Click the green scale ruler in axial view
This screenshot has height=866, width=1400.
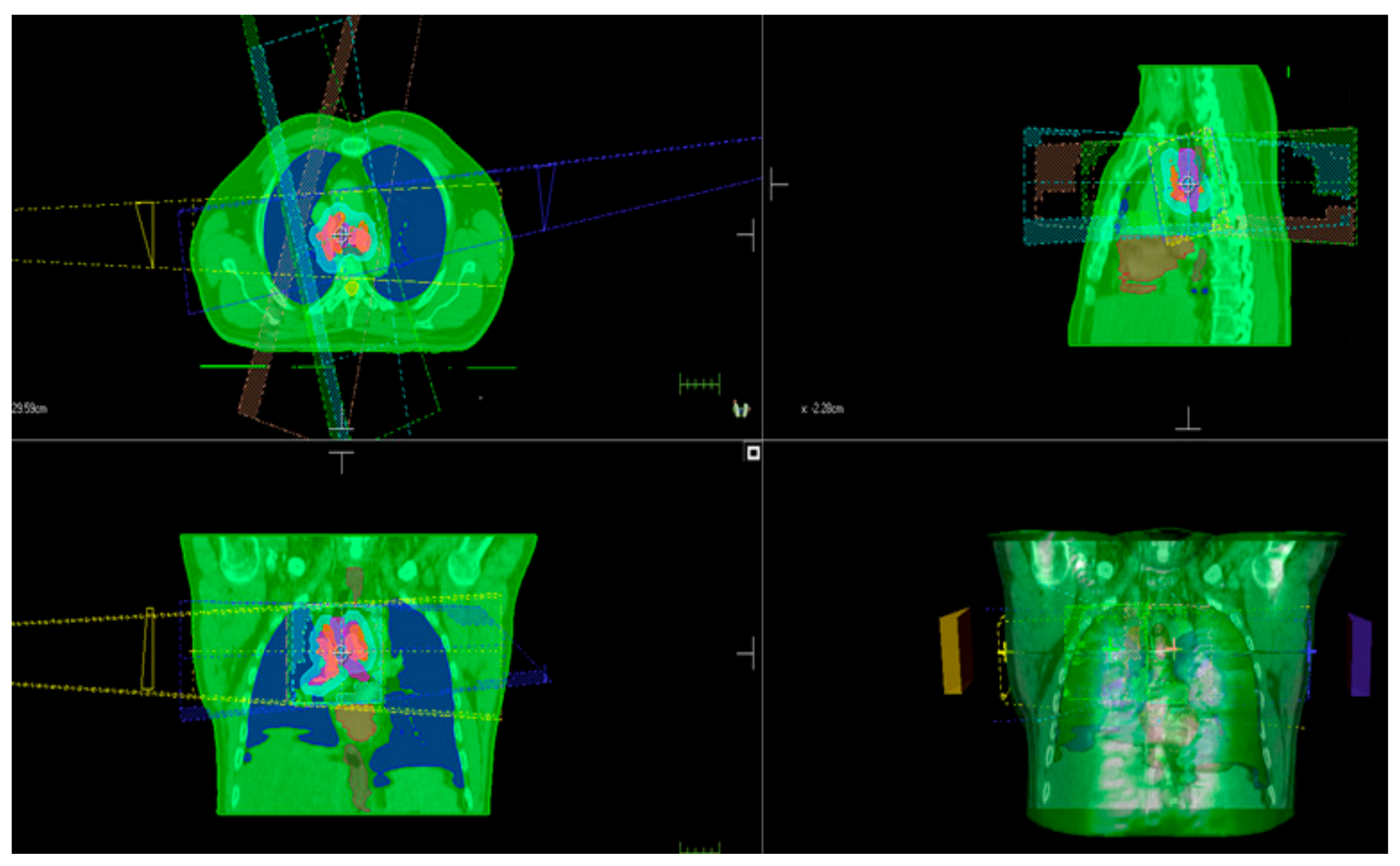coord(700,384)
